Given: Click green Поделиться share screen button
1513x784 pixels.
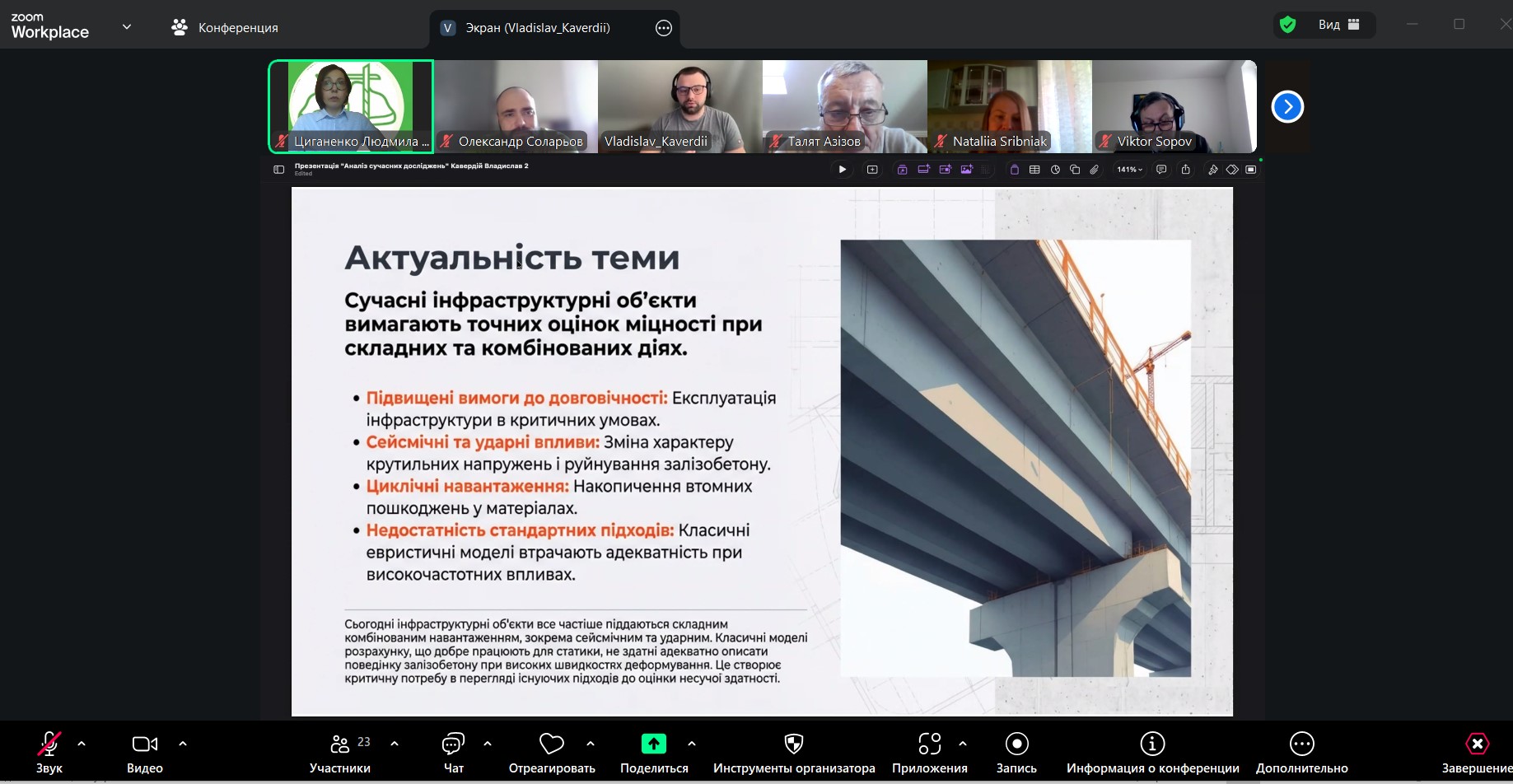Looking at the screenshot, I should [653, 744].
